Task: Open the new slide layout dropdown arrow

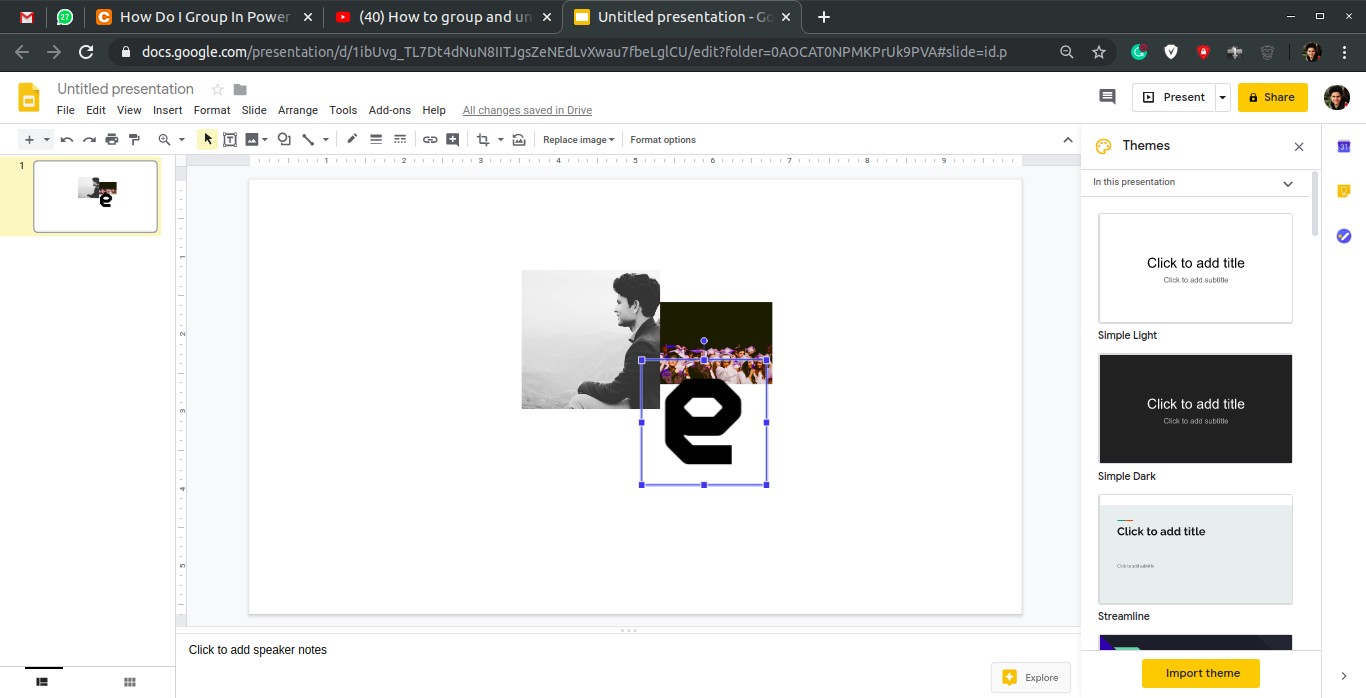Action: tap(46, 140)
